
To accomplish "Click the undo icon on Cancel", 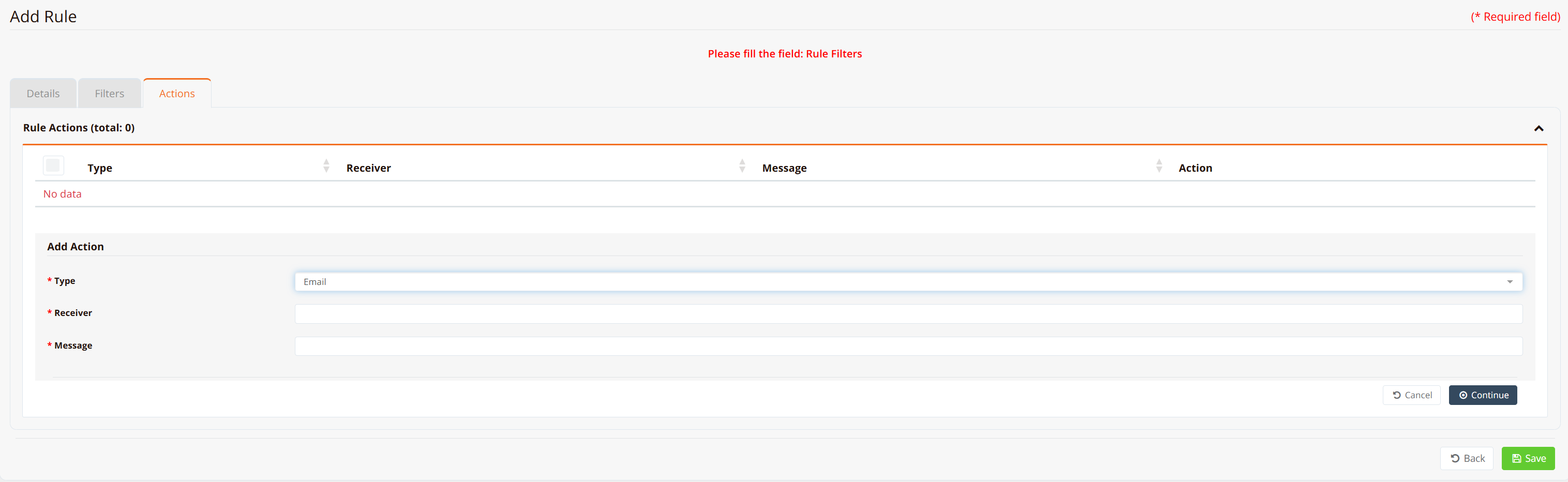I will 1396,395.
